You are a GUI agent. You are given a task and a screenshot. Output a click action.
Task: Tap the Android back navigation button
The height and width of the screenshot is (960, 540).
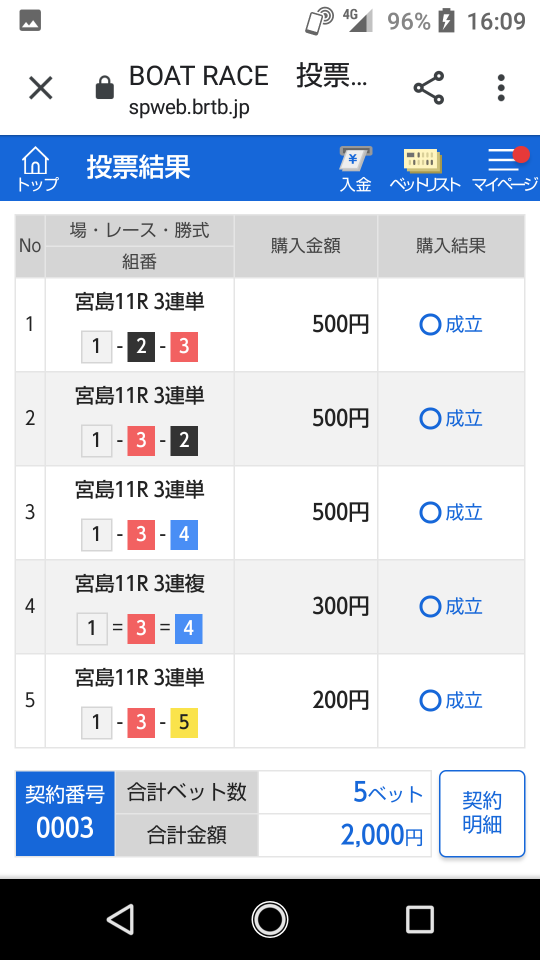121,919
